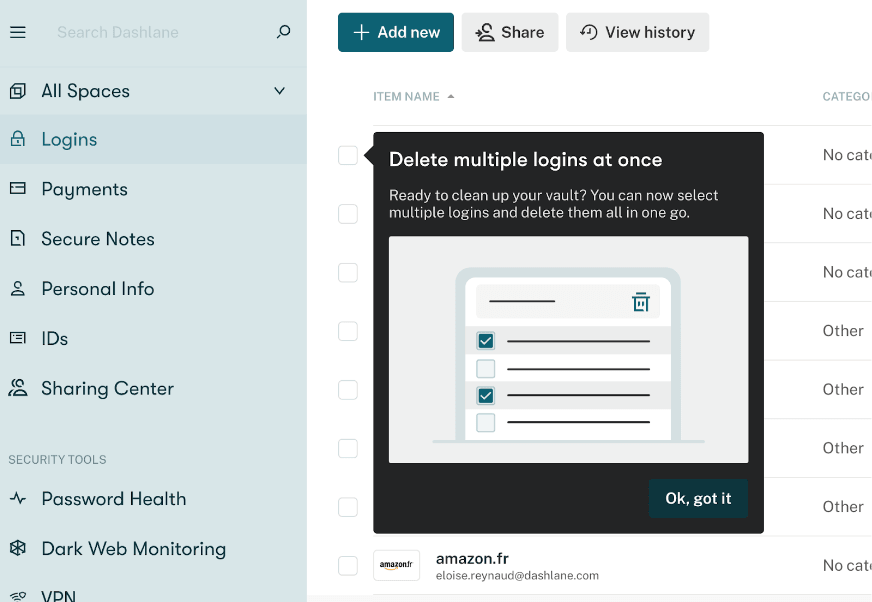Dismiss the popup with Ok, got it
Screen dimensions: 872x602
(x=698, y=498)
